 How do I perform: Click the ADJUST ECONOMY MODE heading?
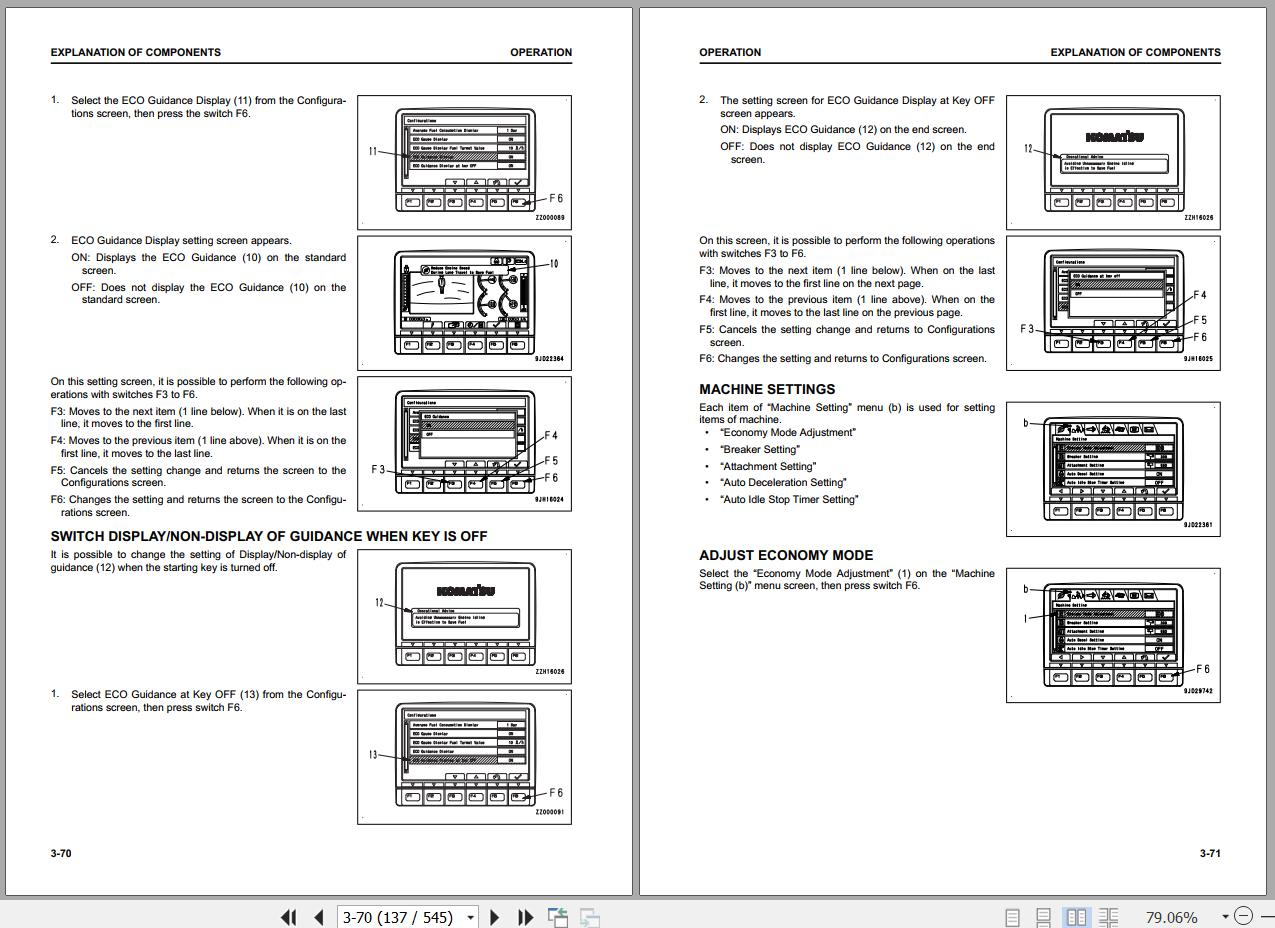(x=786, y=556)
